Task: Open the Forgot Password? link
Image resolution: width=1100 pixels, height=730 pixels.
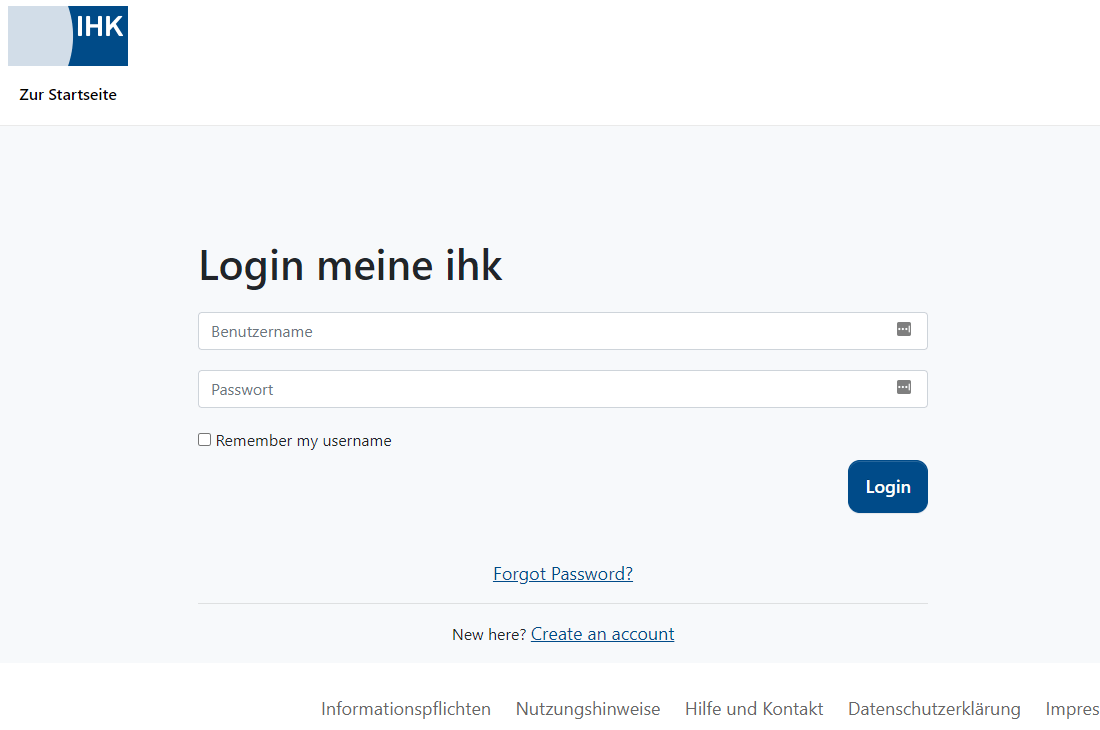Action: click(x=563, y=574)
